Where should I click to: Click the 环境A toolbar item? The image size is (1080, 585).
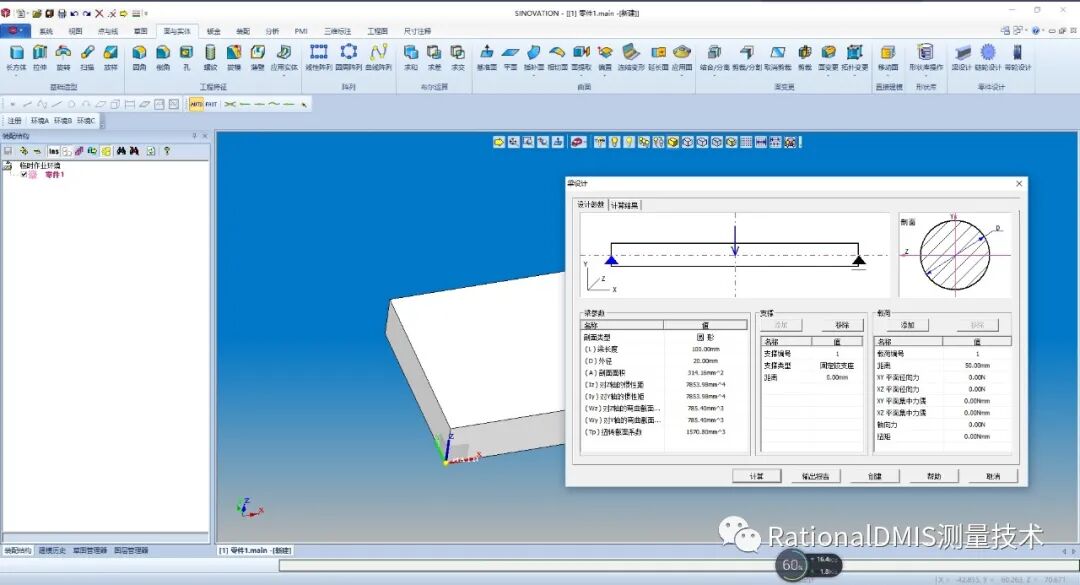tap(40, 121)
